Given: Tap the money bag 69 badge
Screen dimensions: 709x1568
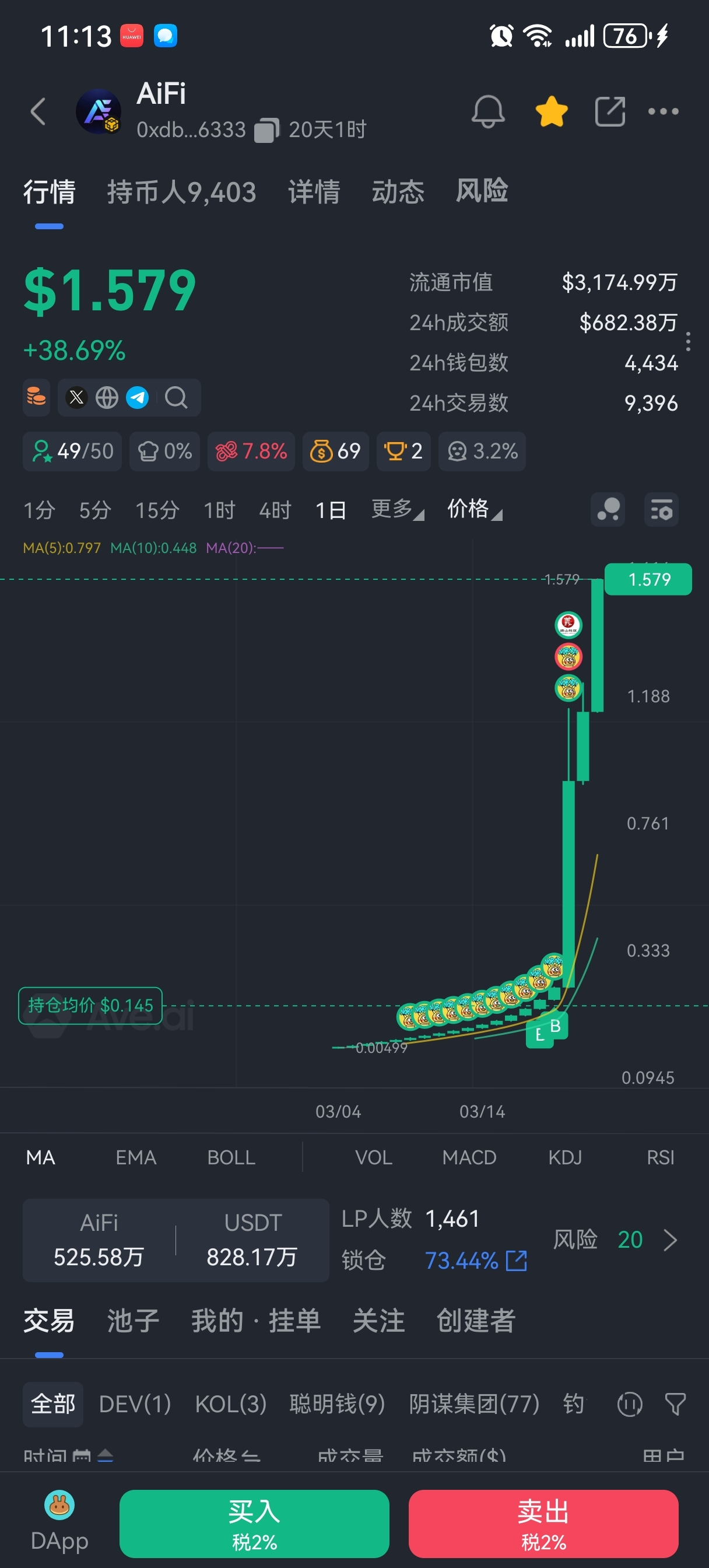Looking at the screenshot, I should pos(335,451).
